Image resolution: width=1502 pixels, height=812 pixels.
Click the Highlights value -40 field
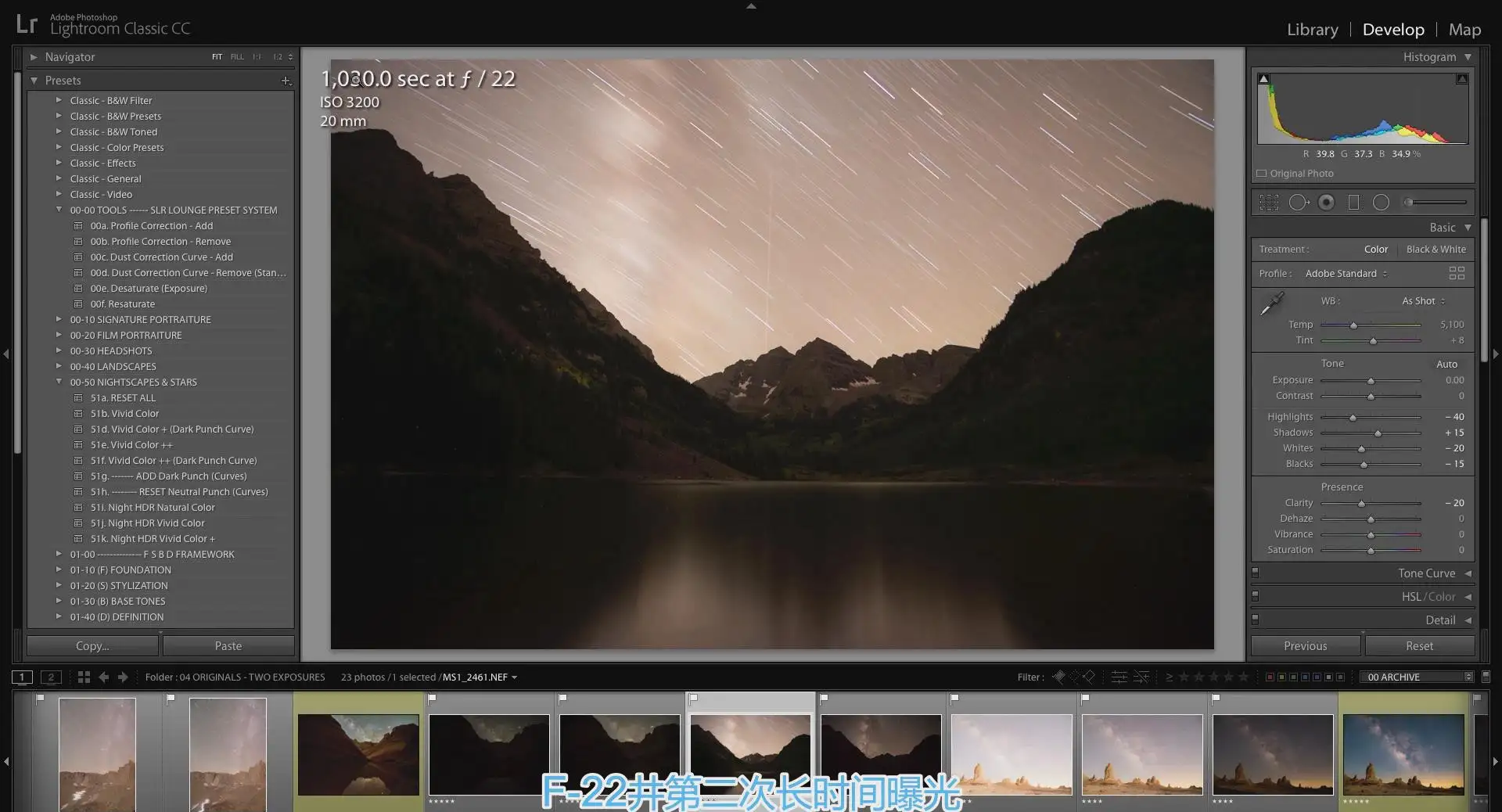pyautogui.click(x=1453, y=417)
